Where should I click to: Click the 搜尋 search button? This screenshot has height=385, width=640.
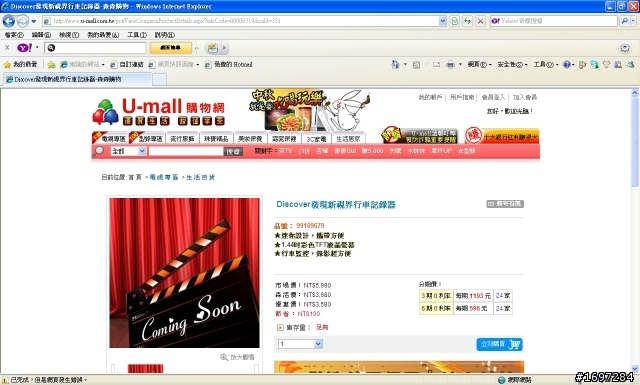pyautogui.click(x=233, y=151)
